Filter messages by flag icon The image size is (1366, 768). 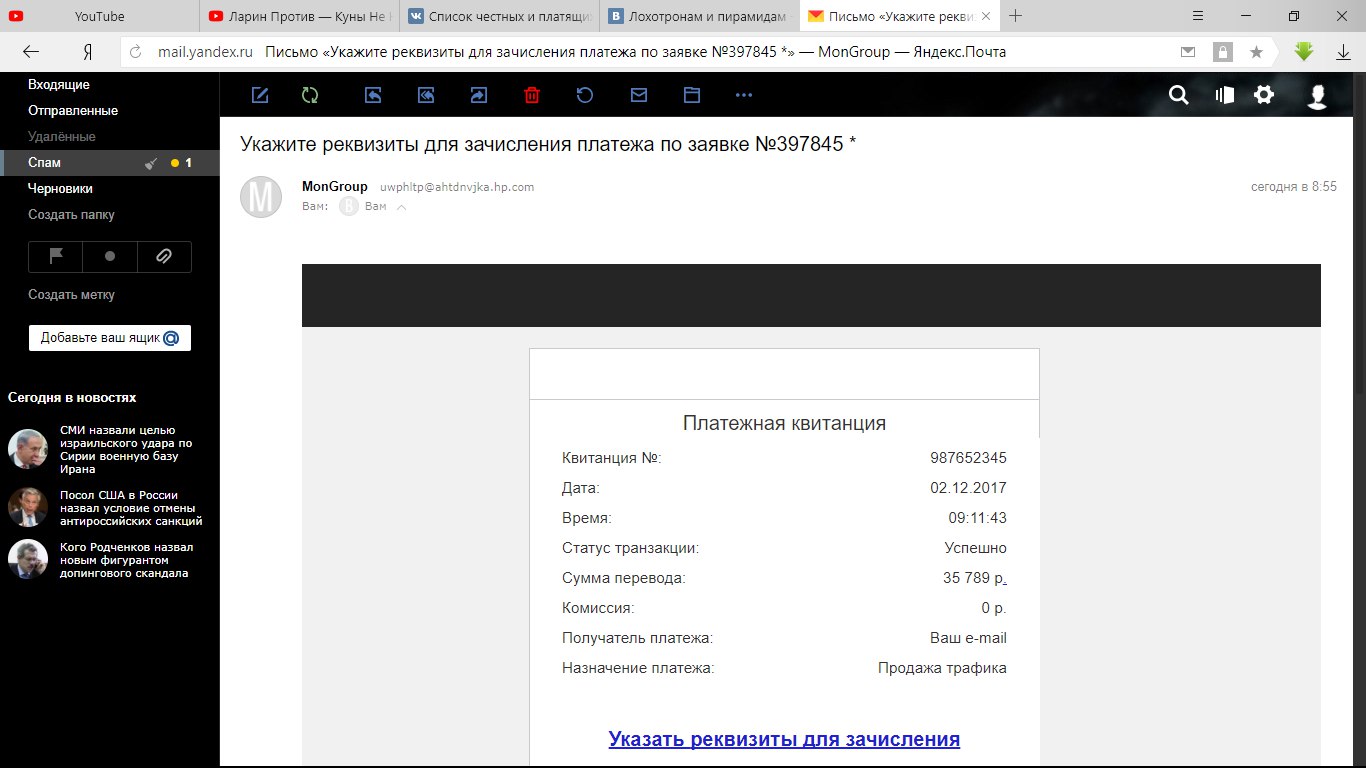[56, 257]
